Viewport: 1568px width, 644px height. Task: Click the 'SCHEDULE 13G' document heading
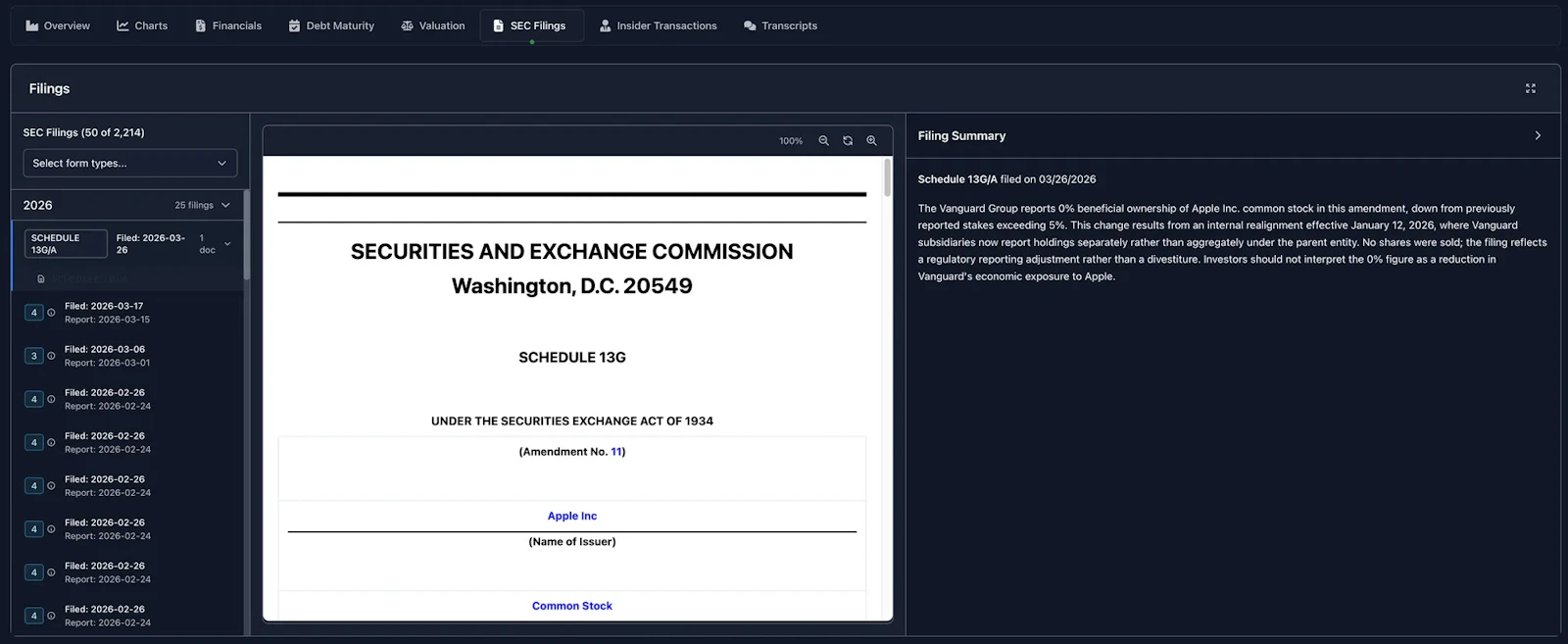[572, 358]
